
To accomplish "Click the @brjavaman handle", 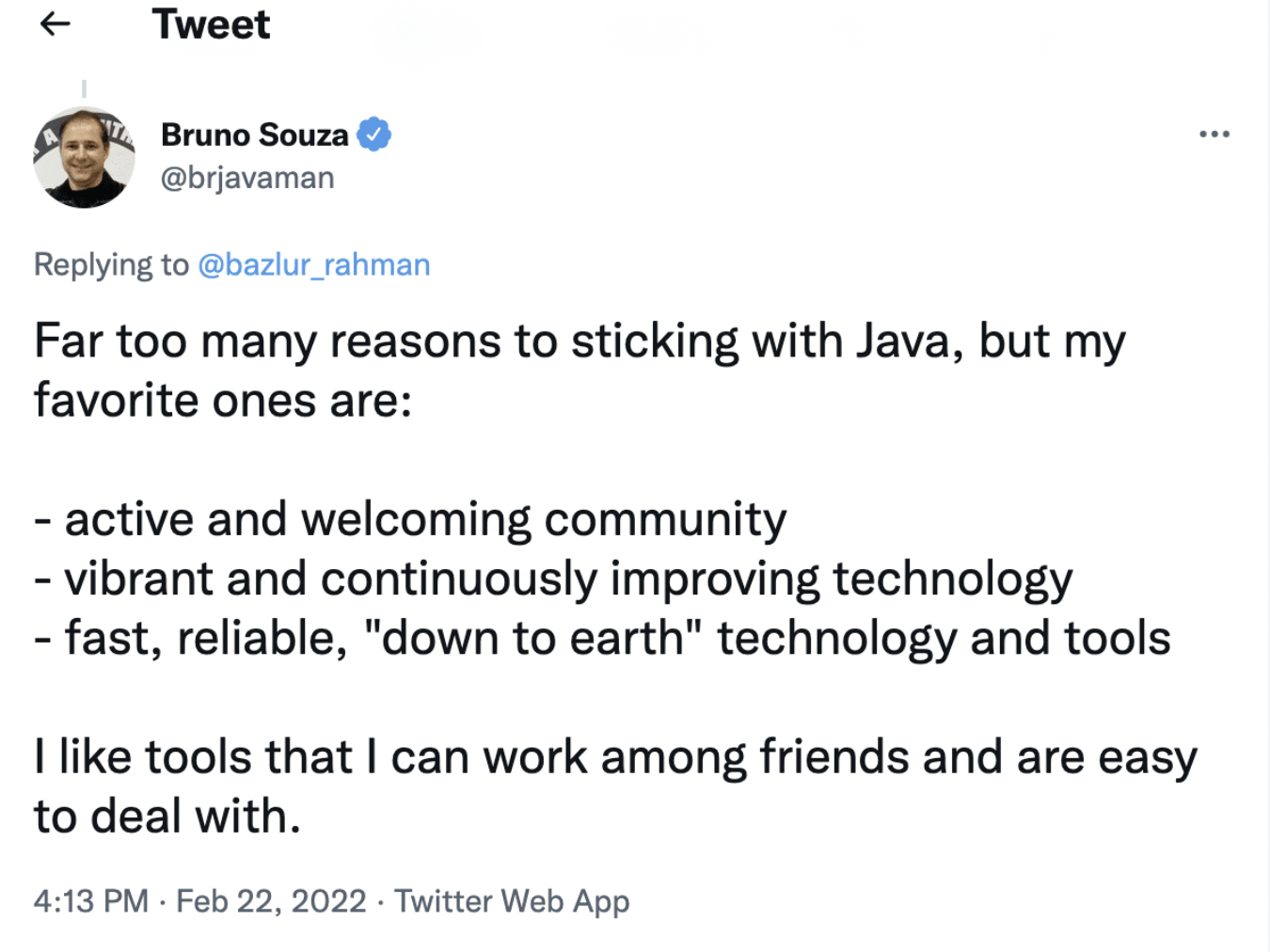I will (246, 177).
